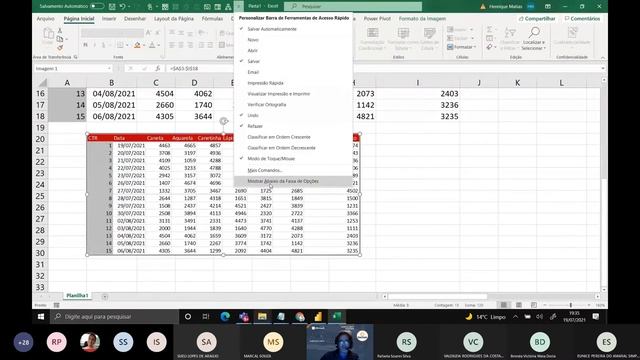Image resolution: width=640 pixels, height=360 pixels.
Task: Select Novo in the customize menu
Action: pyautogui.click(x=293, y=40)
